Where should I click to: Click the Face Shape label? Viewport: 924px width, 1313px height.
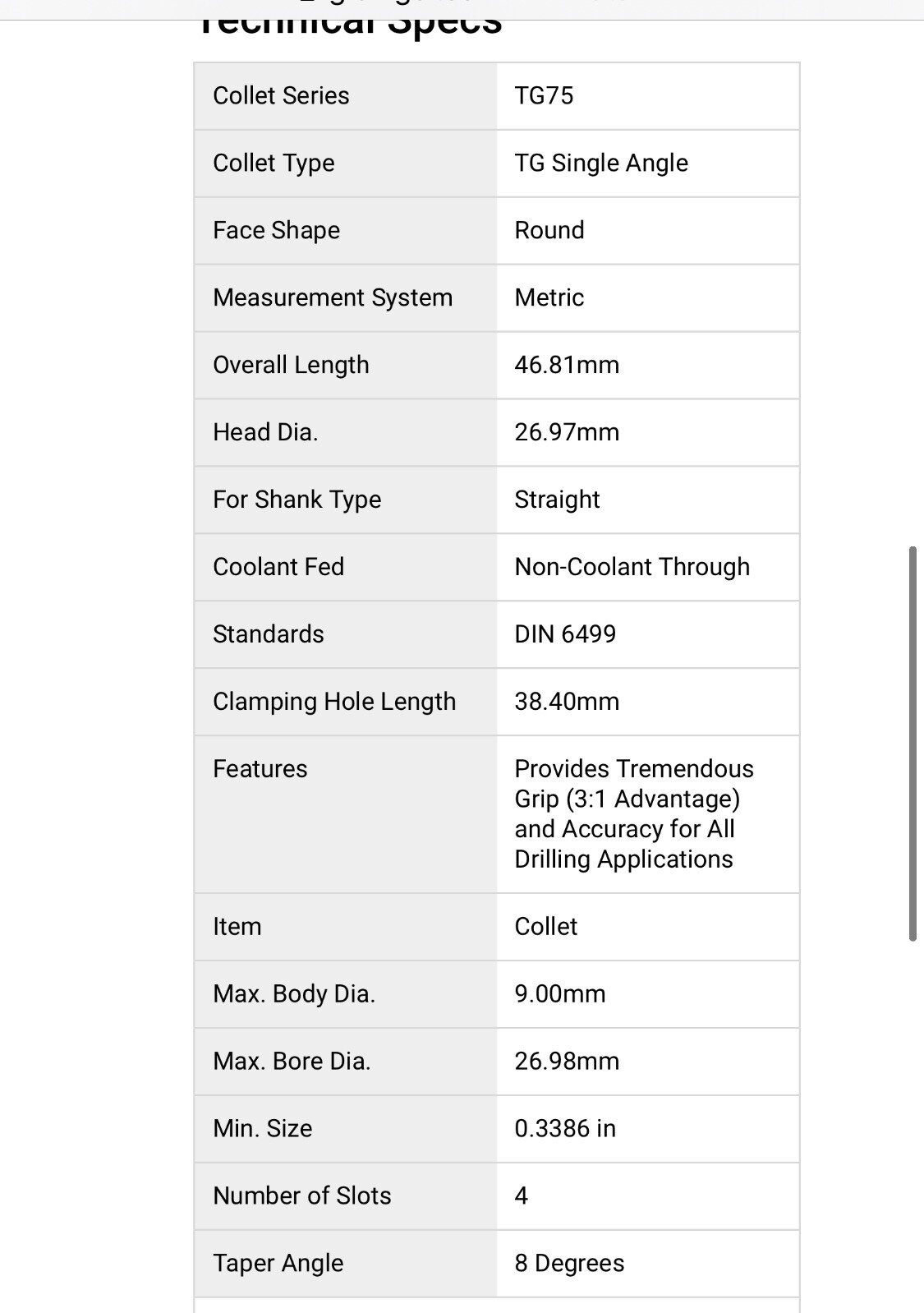click(276, 231)
